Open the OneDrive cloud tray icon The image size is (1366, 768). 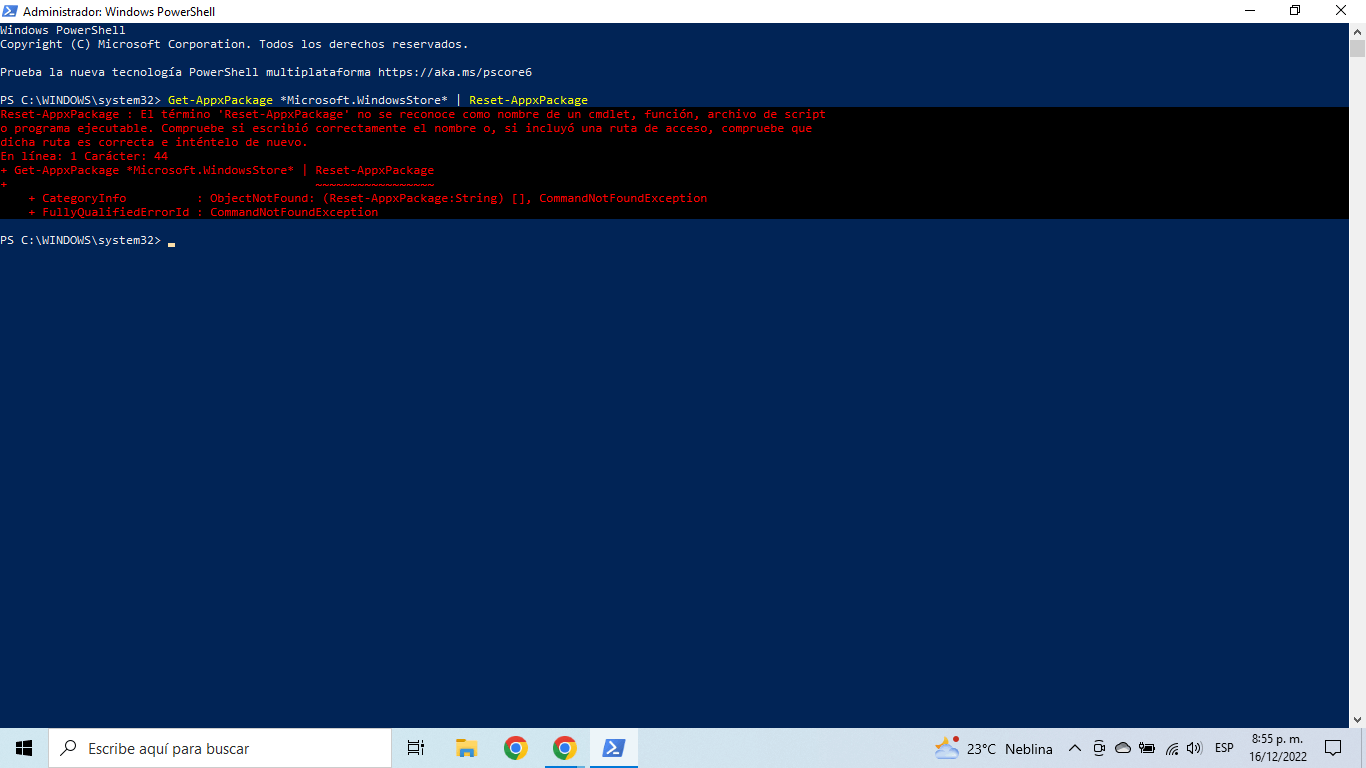pos(1123,748)
